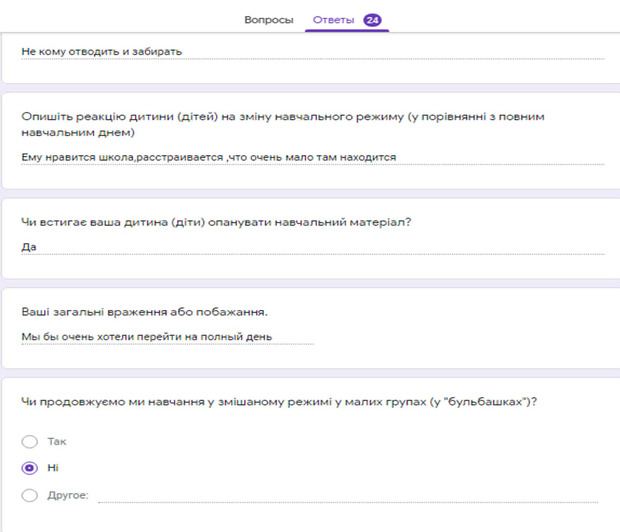Screen dimensions: 620x532
Task: Click the Другое text input line
Action: pos(347,495)
